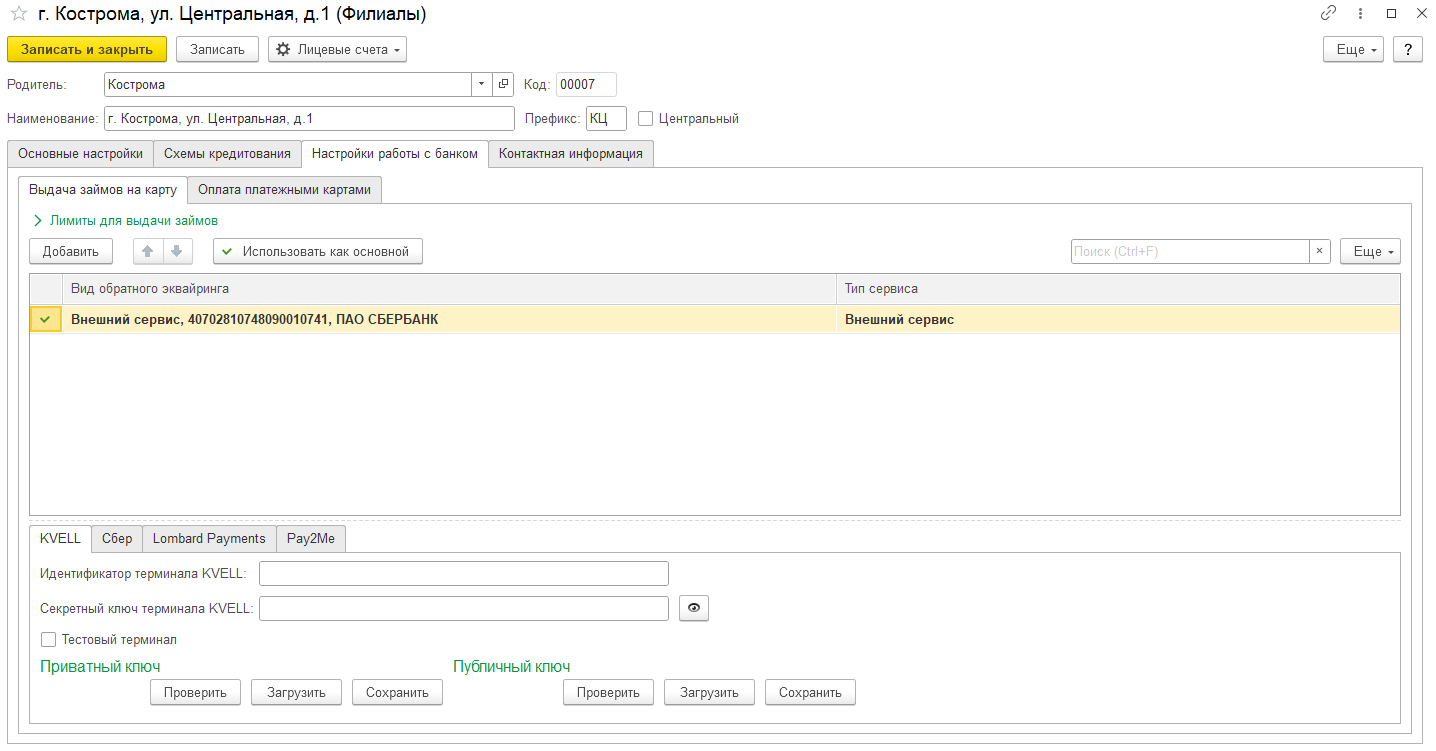Click Сохранить under Приватный ключ

coord(397,692)
